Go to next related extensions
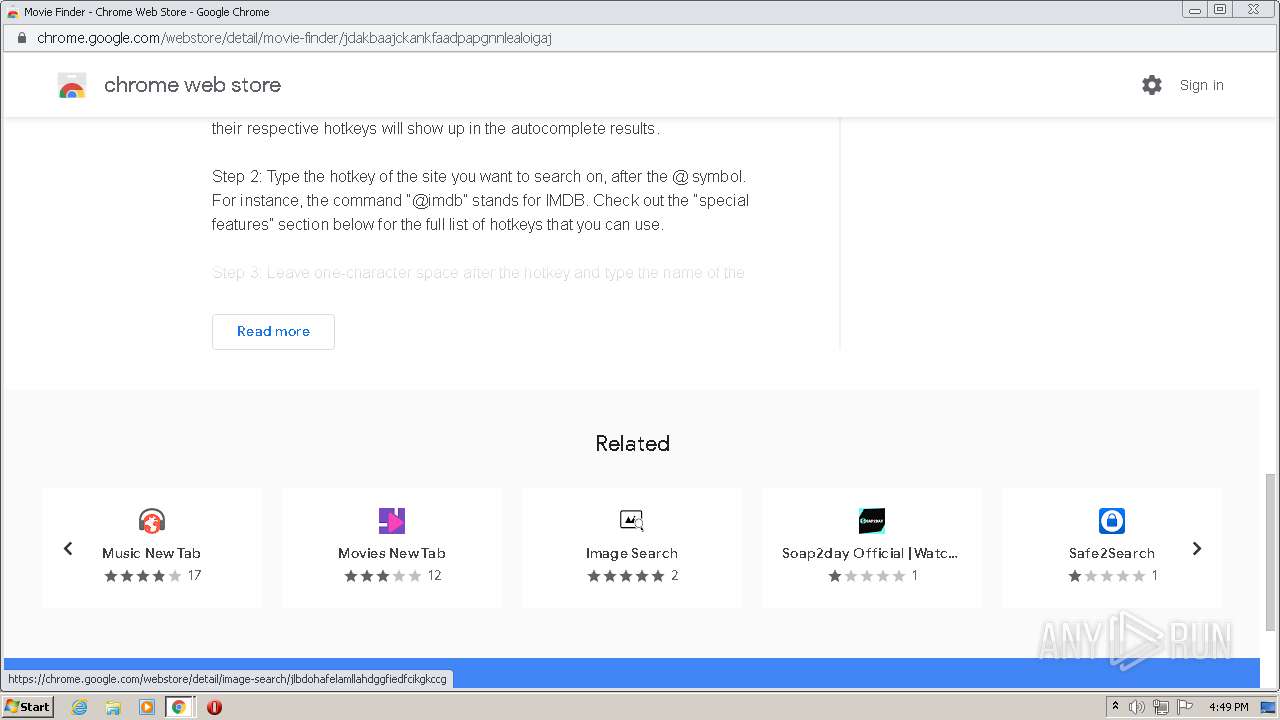This screenshot has width=1280, height=720. (1197, 548)
